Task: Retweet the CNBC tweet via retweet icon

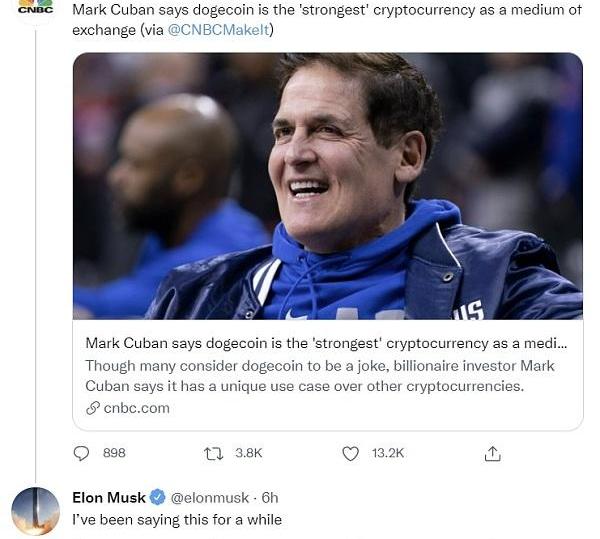Action: point(213,453)
